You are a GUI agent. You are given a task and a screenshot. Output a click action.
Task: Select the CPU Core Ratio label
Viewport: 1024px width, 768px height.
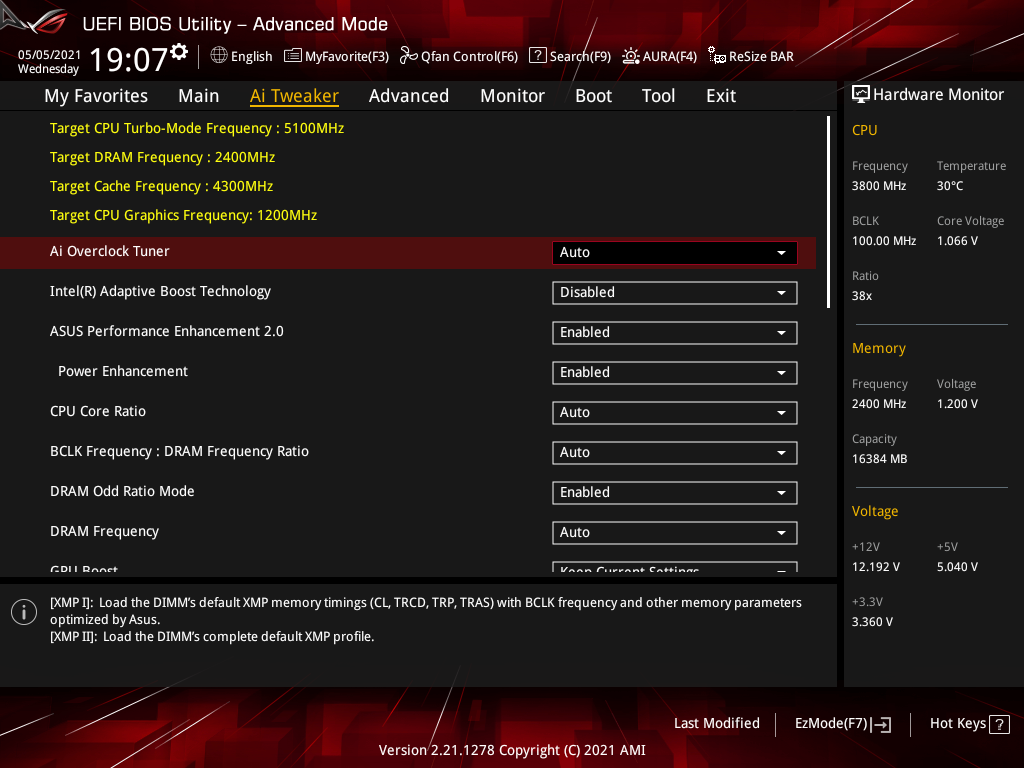(98, 411)
